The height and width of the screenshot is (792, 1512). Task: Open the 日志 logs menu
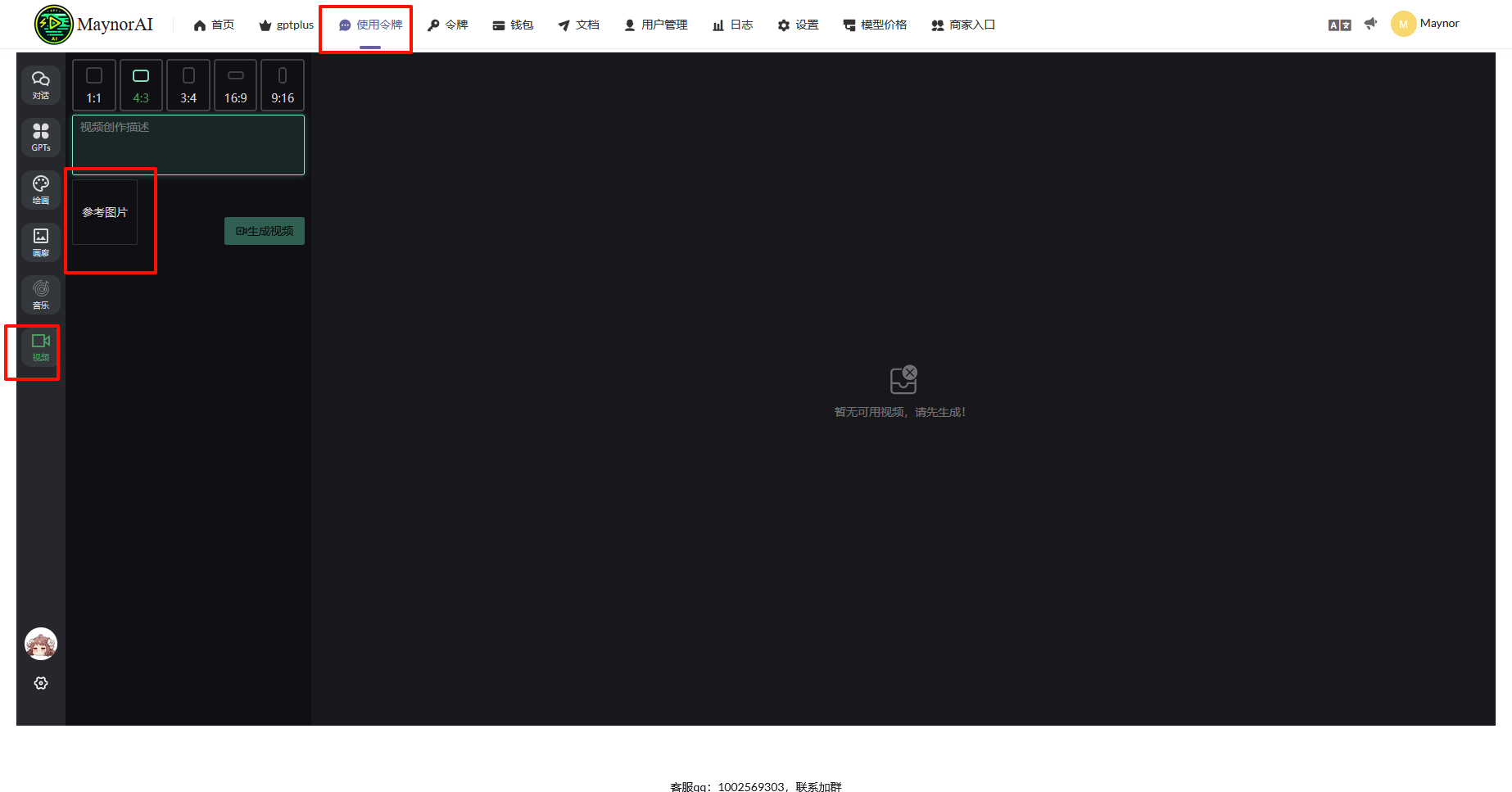732,25
